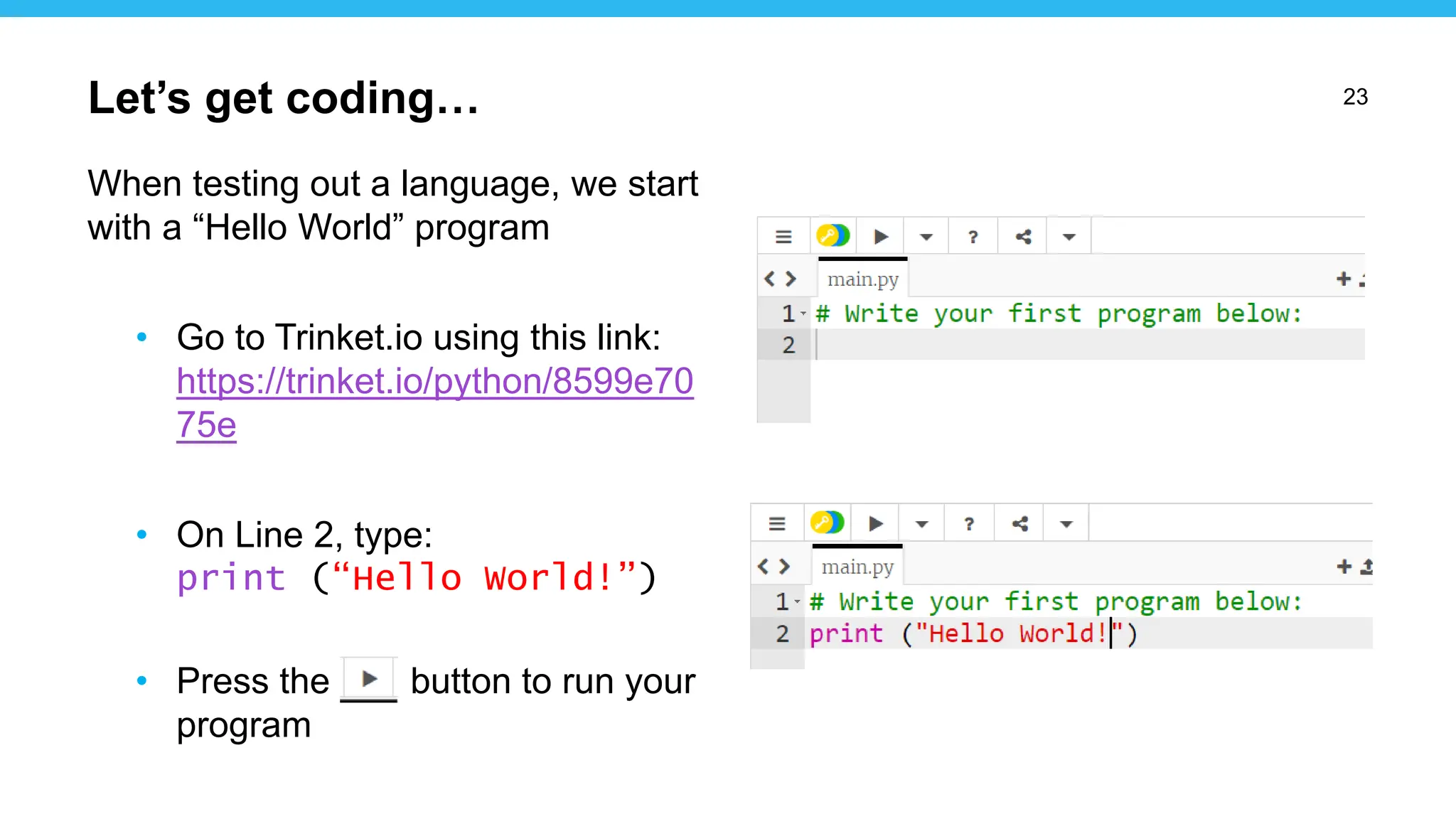Image resolution: width=1456 pixels, height=819 pixels.
Task: Click the share icon in lower editor
Action: (x=1019, y=524)
